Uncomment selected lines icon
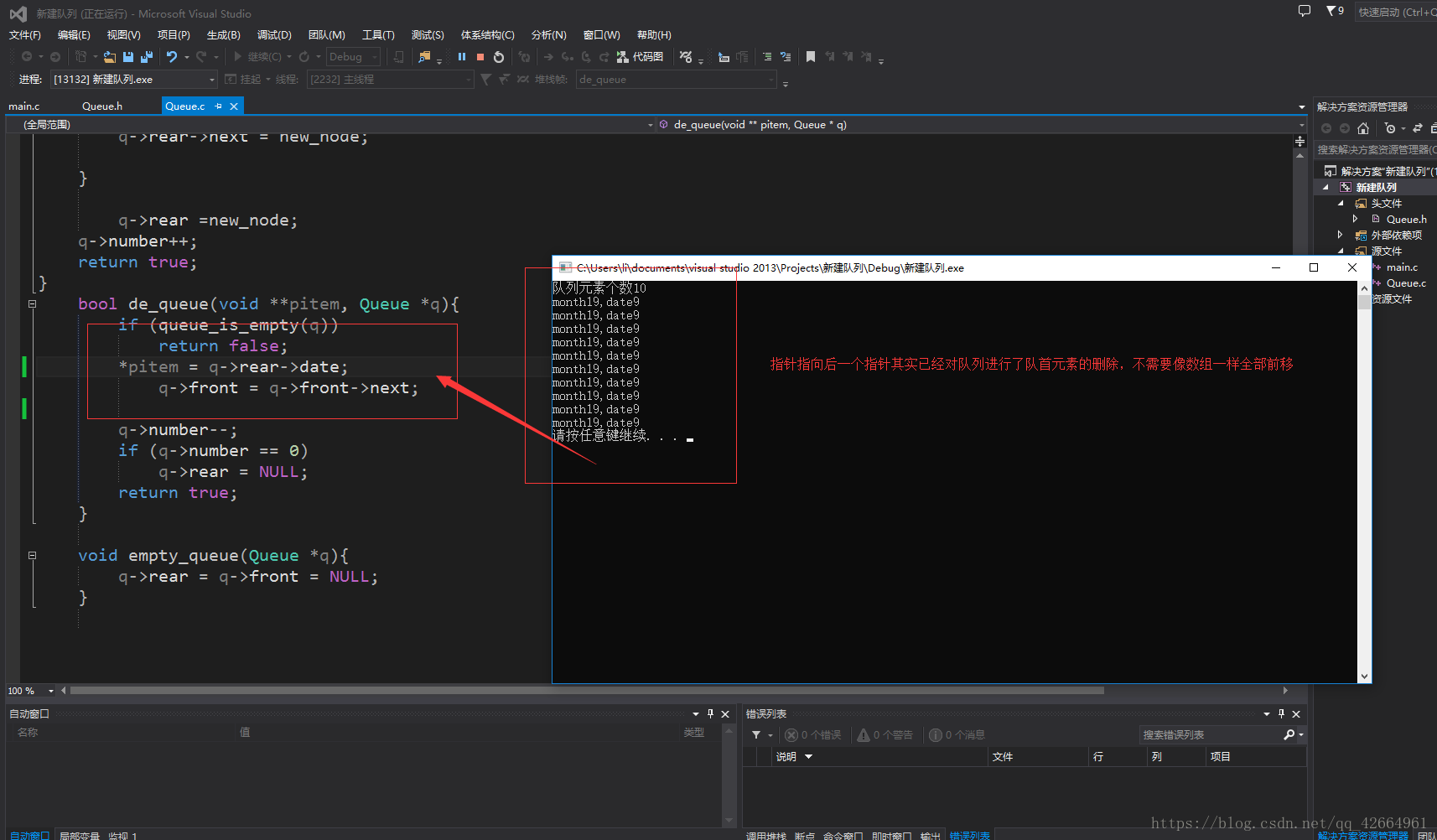This screenshot has height=840, width=1437. click(786, 57)
